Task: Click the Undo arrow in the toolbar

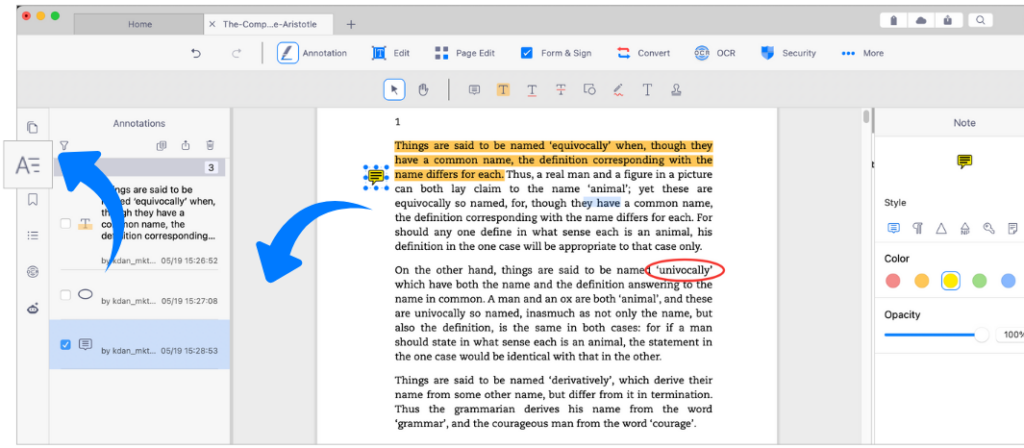Action: [x=196, y=54]
